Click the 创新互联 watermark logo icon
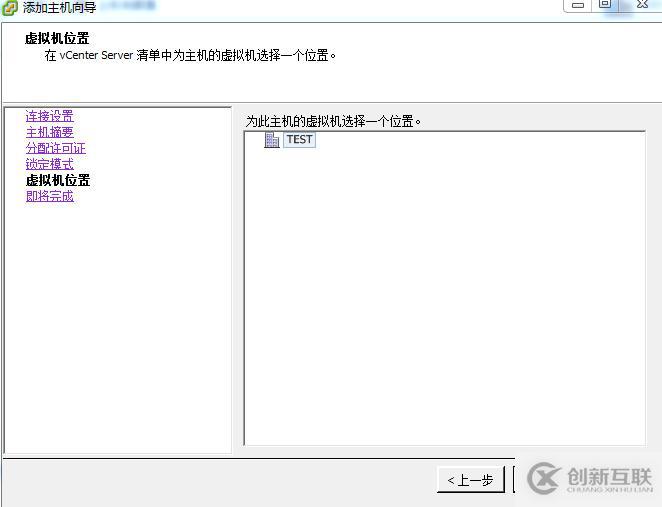The width and height of the screenshot is (662, 507). (x=544, y=478)
